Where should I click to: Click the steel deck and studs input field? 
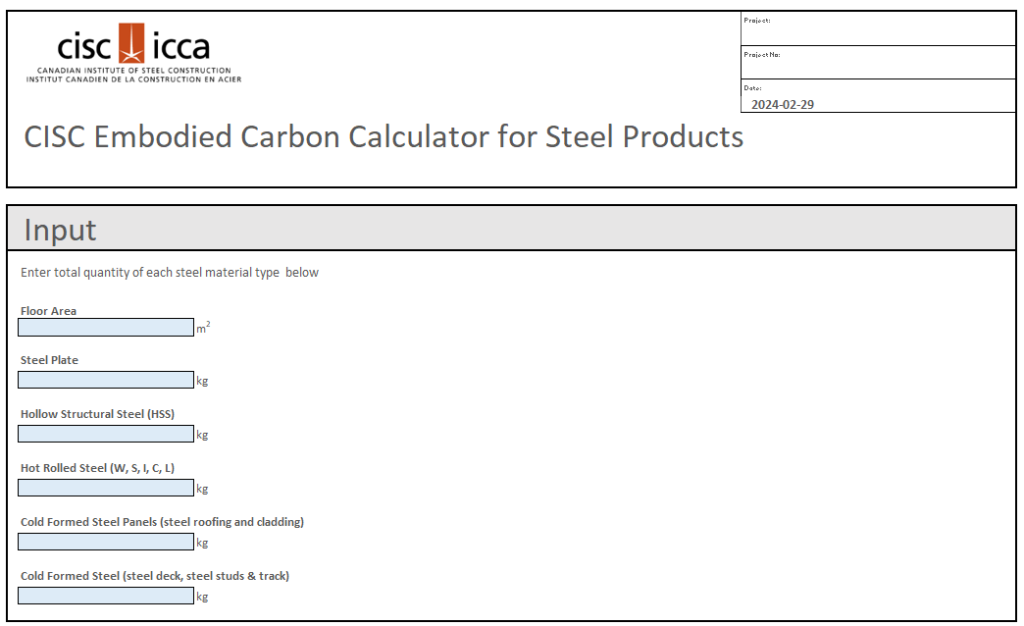(105, 595)
